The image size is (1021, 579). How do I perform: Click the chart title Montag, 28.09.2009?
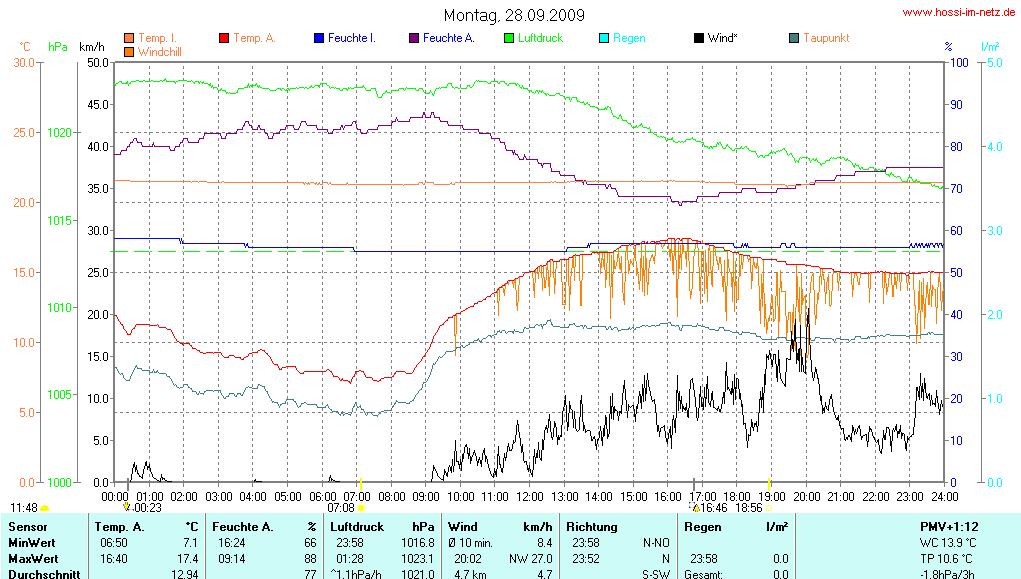tap(515, 16)
